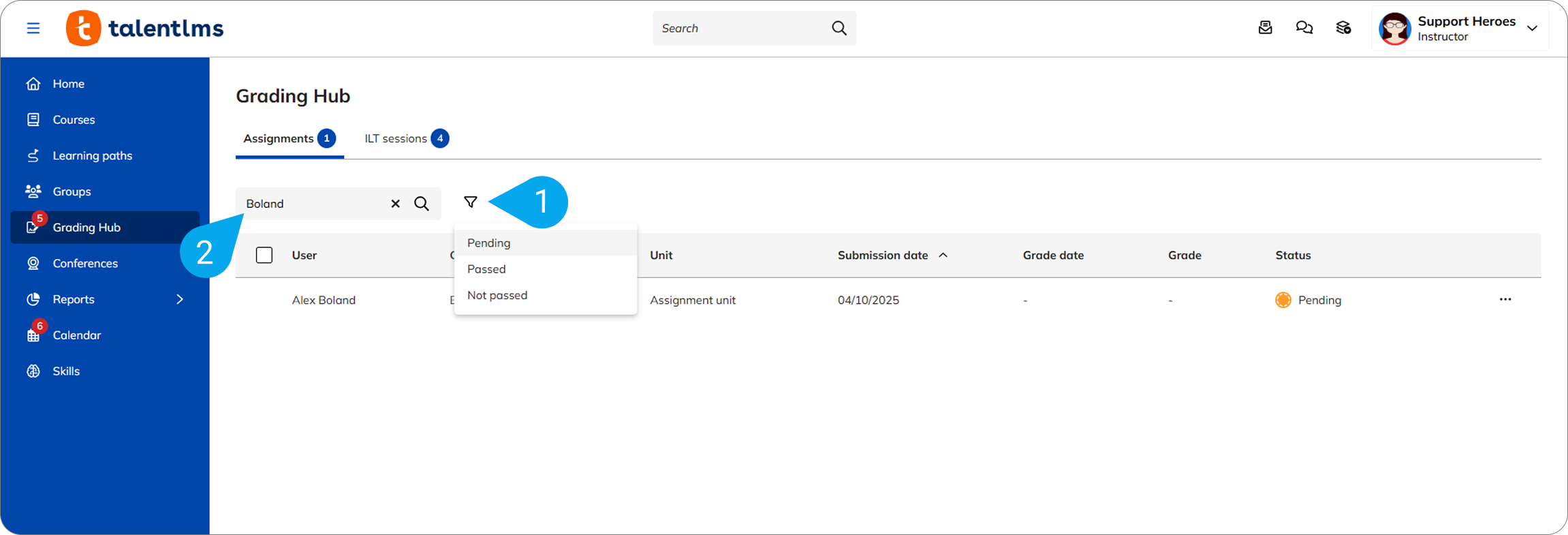Pick the Not passed filter option
Viewport: 1568px width, 535px height.
click(x=497, y=295)
